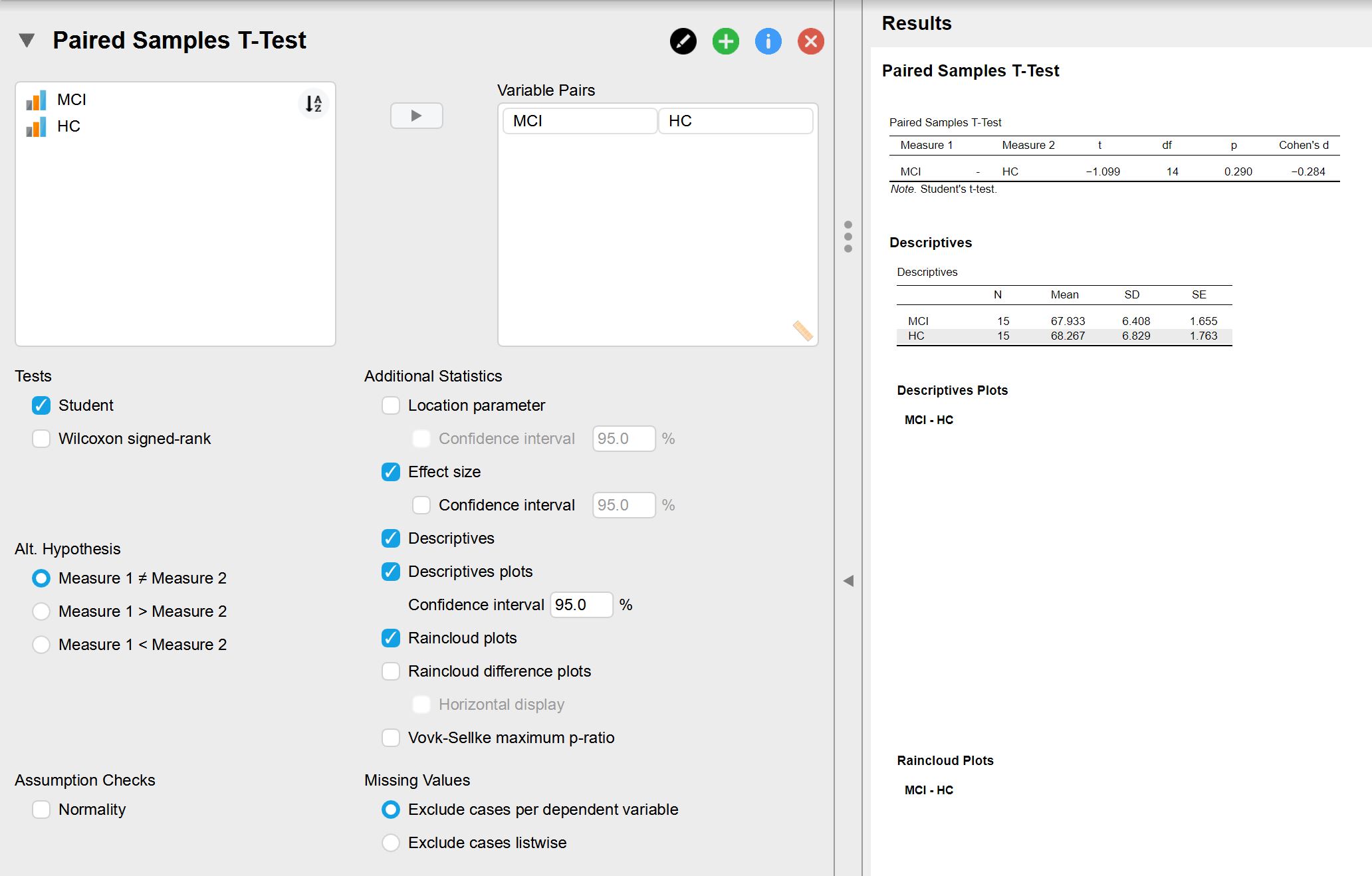
Task: Duplicate analysis with the green plus icon
Action: [725, 41]
